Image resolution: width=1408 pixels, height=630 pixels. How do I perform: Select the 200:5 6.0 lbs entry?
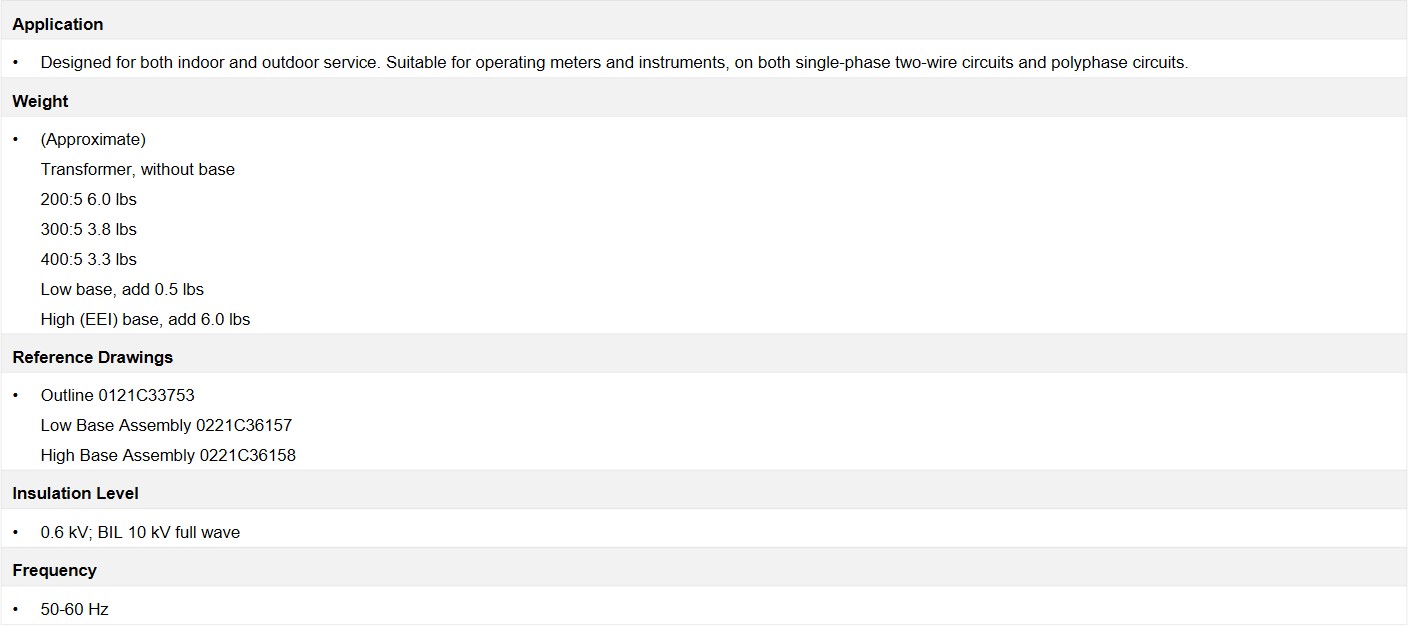(x=88, y=199)
